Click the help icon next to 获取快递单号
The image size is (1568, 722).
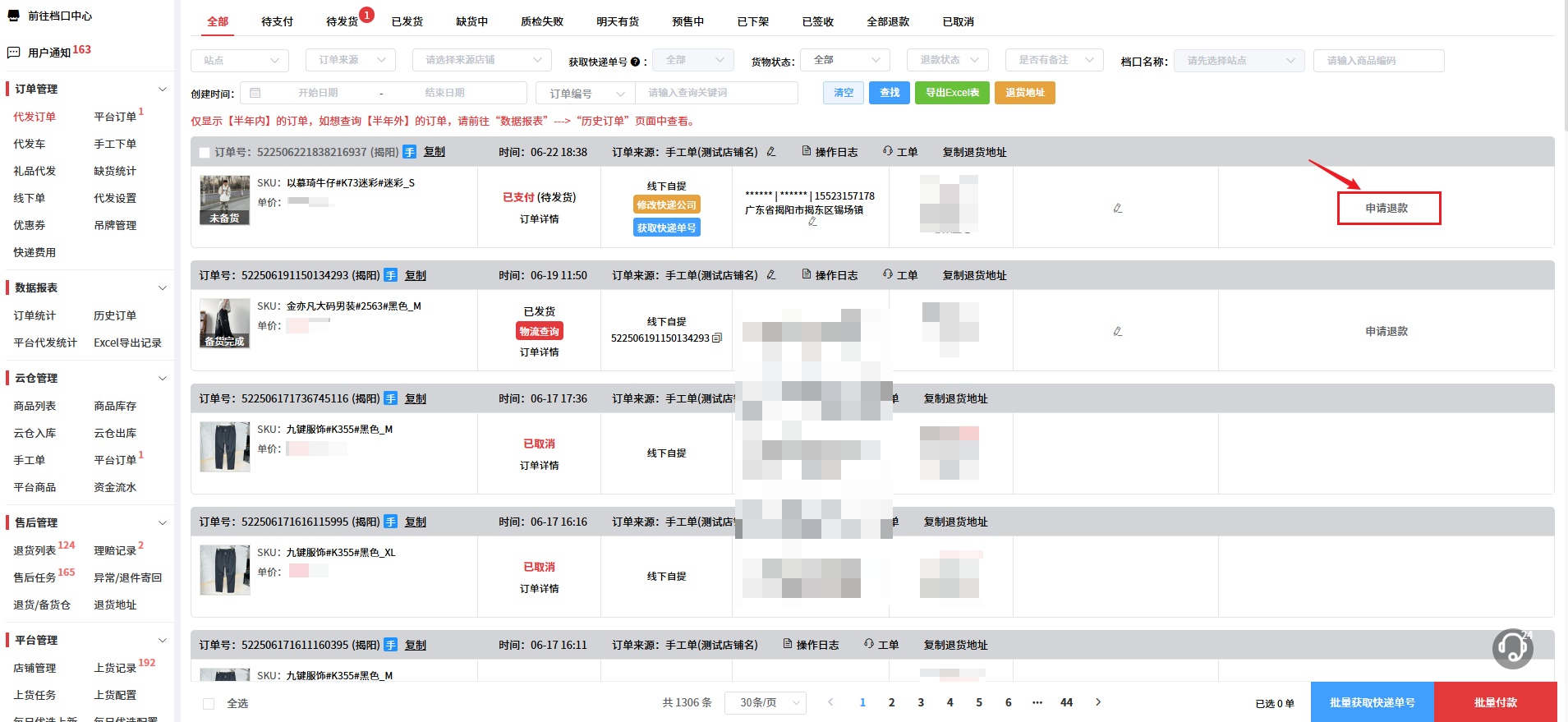point(635,62)
